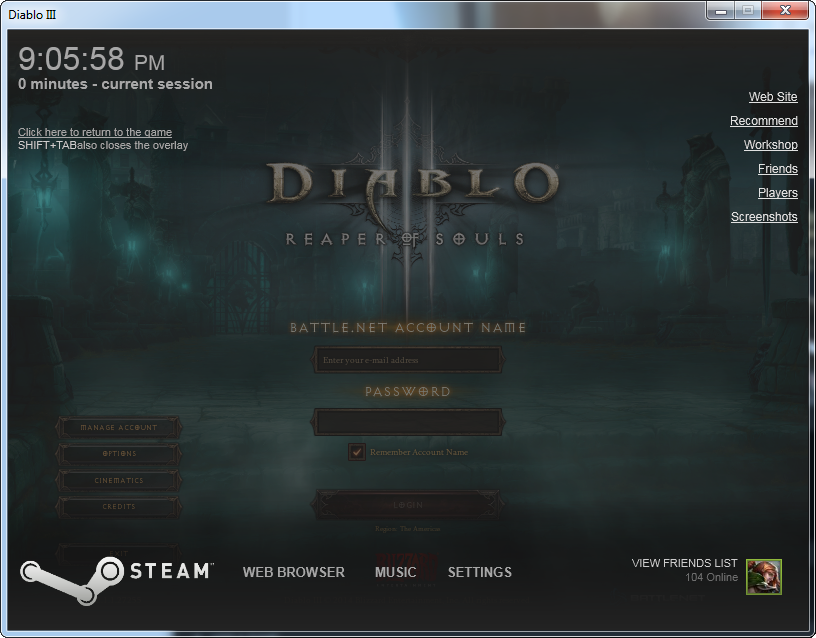Screen dimensions: 816x638
Task: Click the Steam logo in overlay
Action: pos(116,580)
